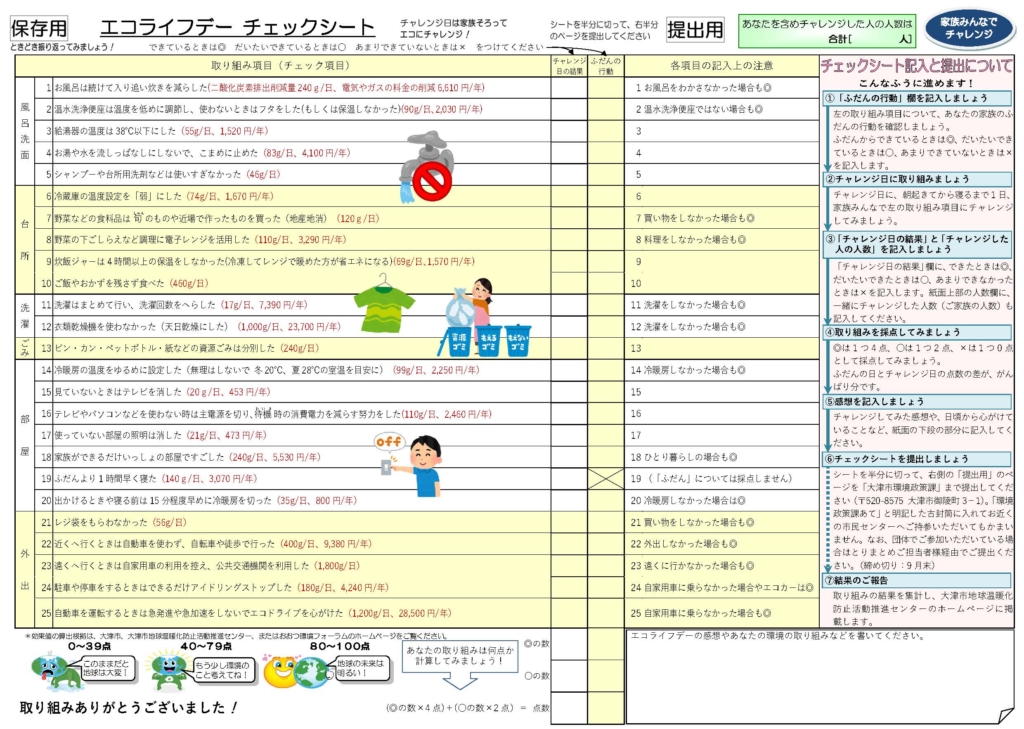Click the 'チャレンジ日の結果' column header
The height and width of the screenshot is (729, 1024).
coord(569,66)
